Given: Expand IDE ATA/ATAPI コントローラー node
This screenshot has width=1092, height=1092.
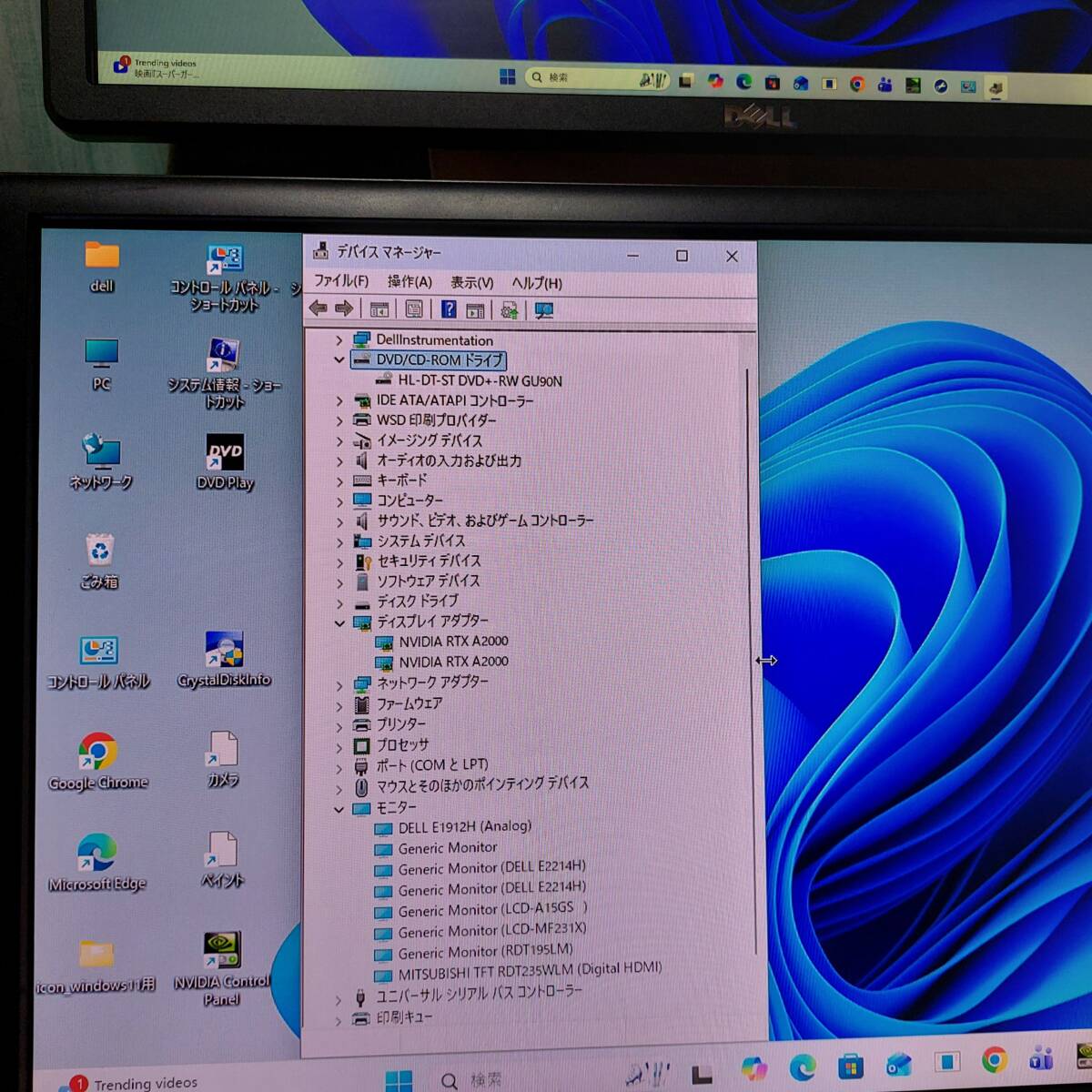Looking at the screenshot, I should click(339, 400).
